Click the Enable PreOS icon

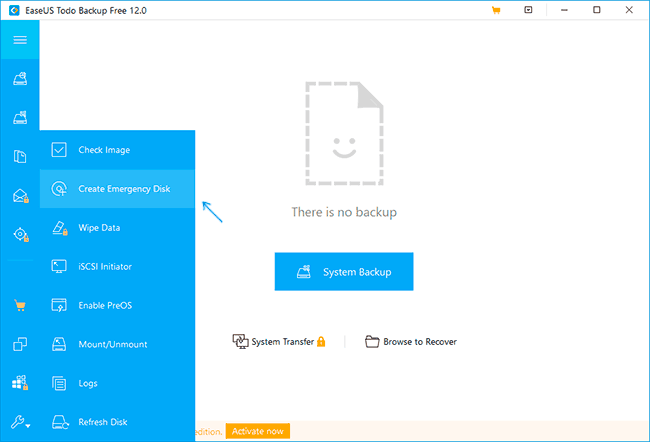point(59,305)
